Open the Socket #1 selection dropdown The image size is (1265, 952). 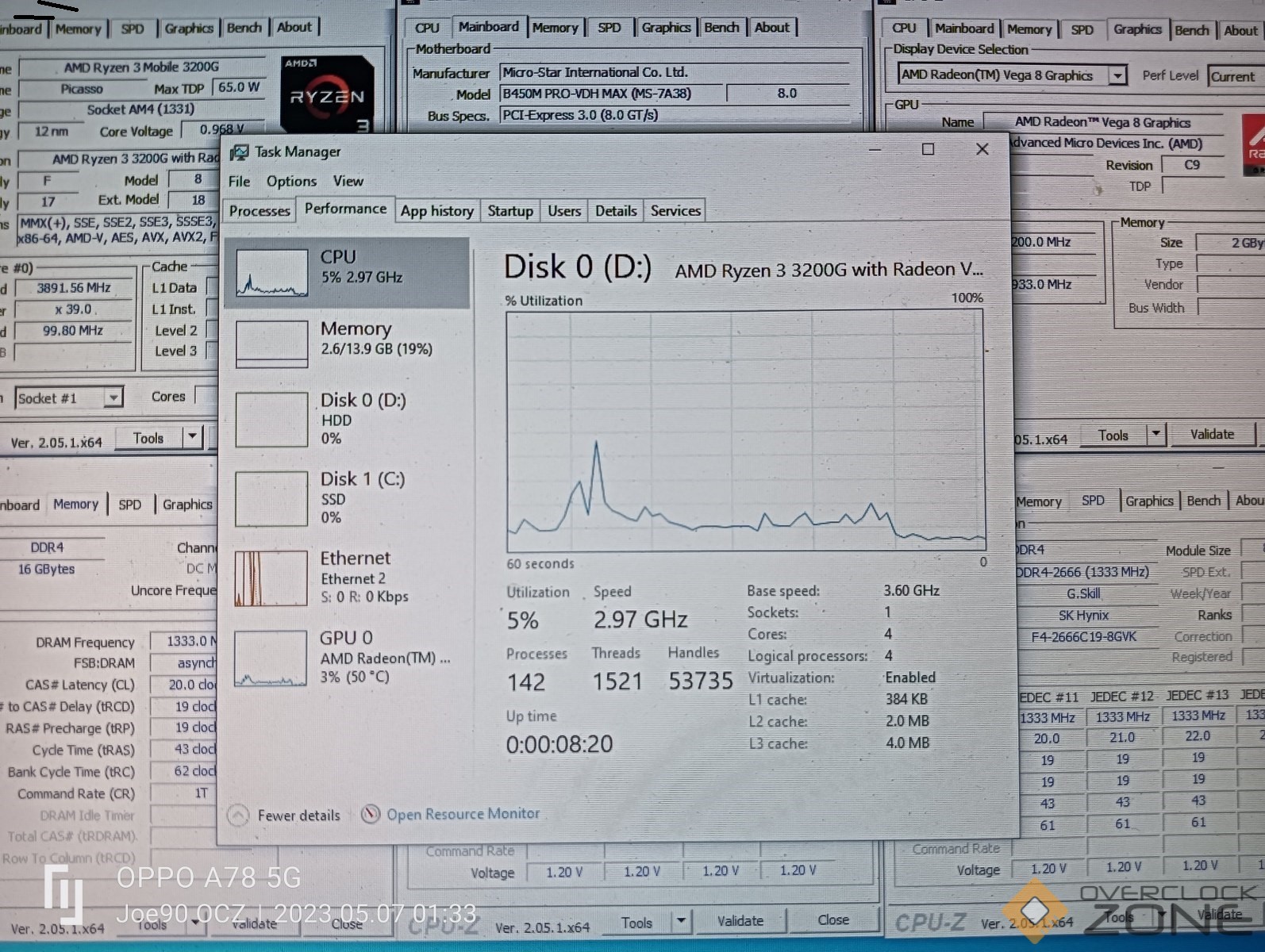113,397
